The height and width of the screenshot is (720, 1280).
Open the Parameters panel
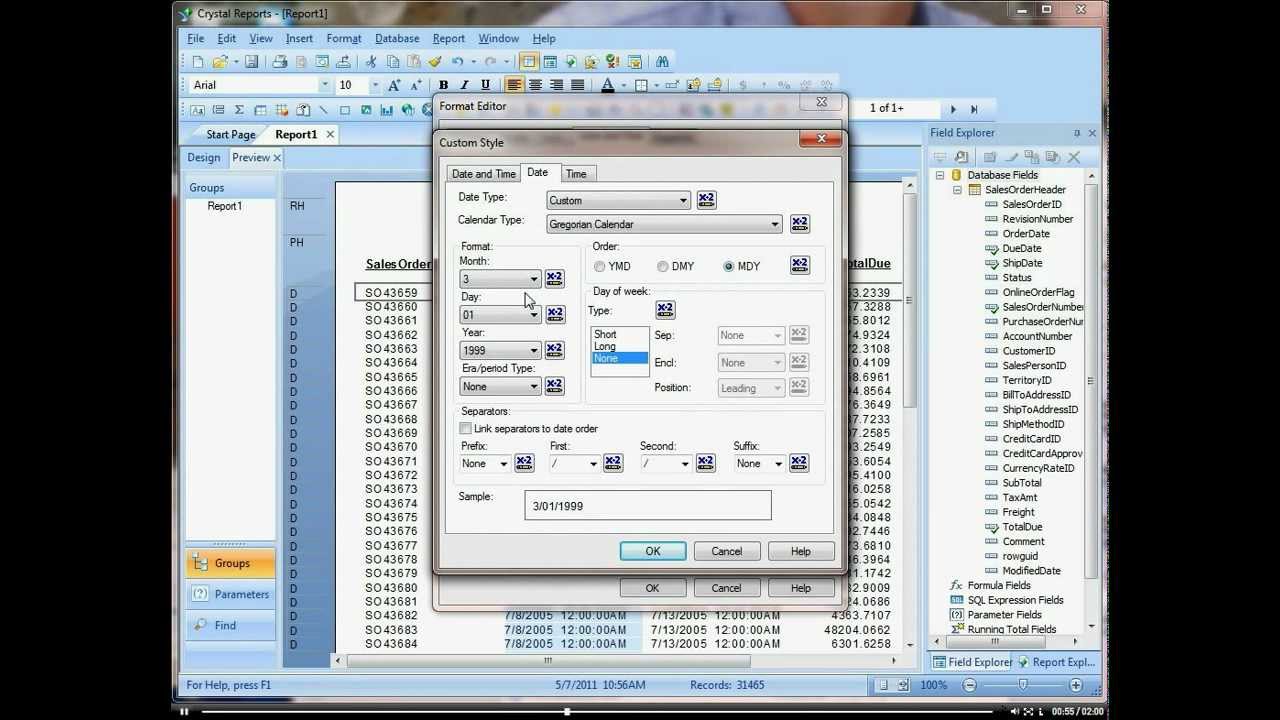tap(231, 594)
